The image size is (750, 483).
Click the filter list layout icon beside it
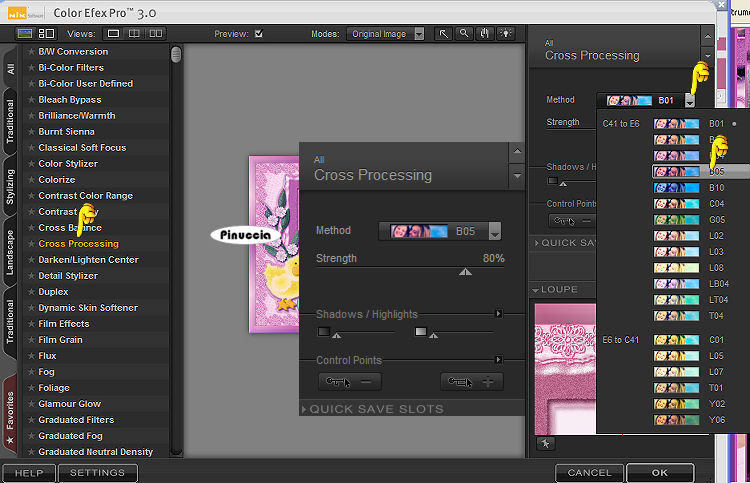click(46, 33)
